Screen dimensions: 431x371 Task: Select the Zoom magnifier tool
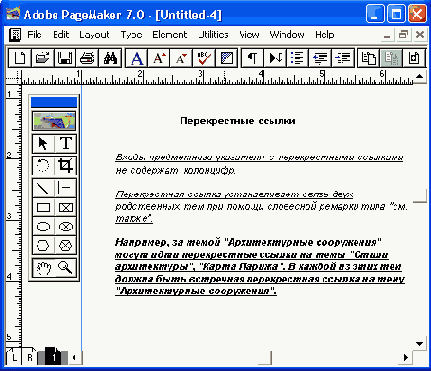click(x=66, y=268)
